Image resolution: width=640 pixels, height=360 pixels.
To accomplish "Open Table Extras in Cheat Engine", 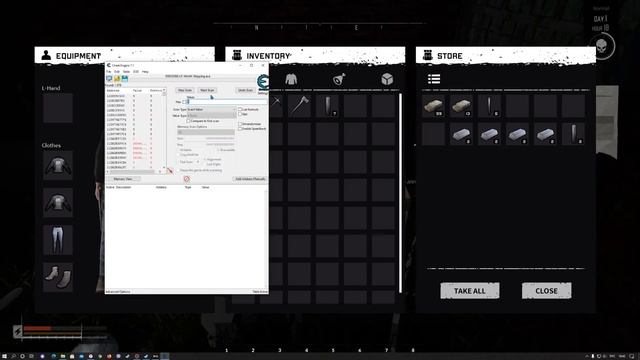I will pyautogui.click(x=260, y=292).
